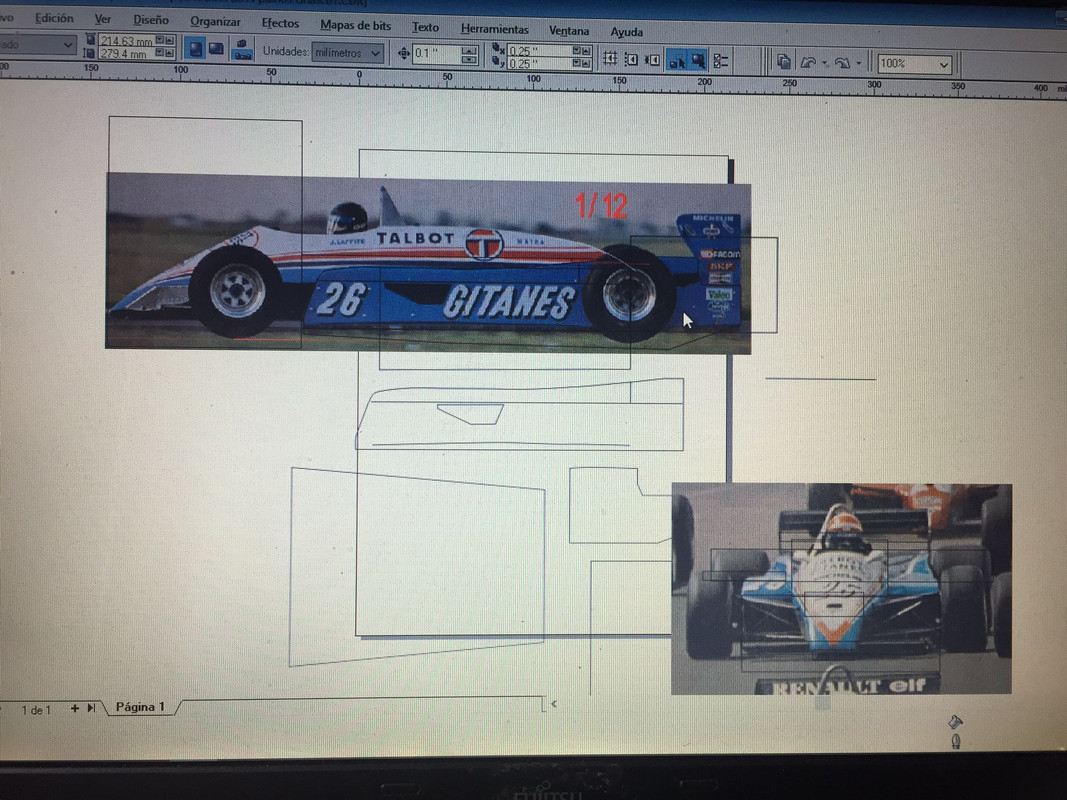Click the page height field 279.4 mm
Viewport: 1067px width, 800px height.
[x=127, y=53]
